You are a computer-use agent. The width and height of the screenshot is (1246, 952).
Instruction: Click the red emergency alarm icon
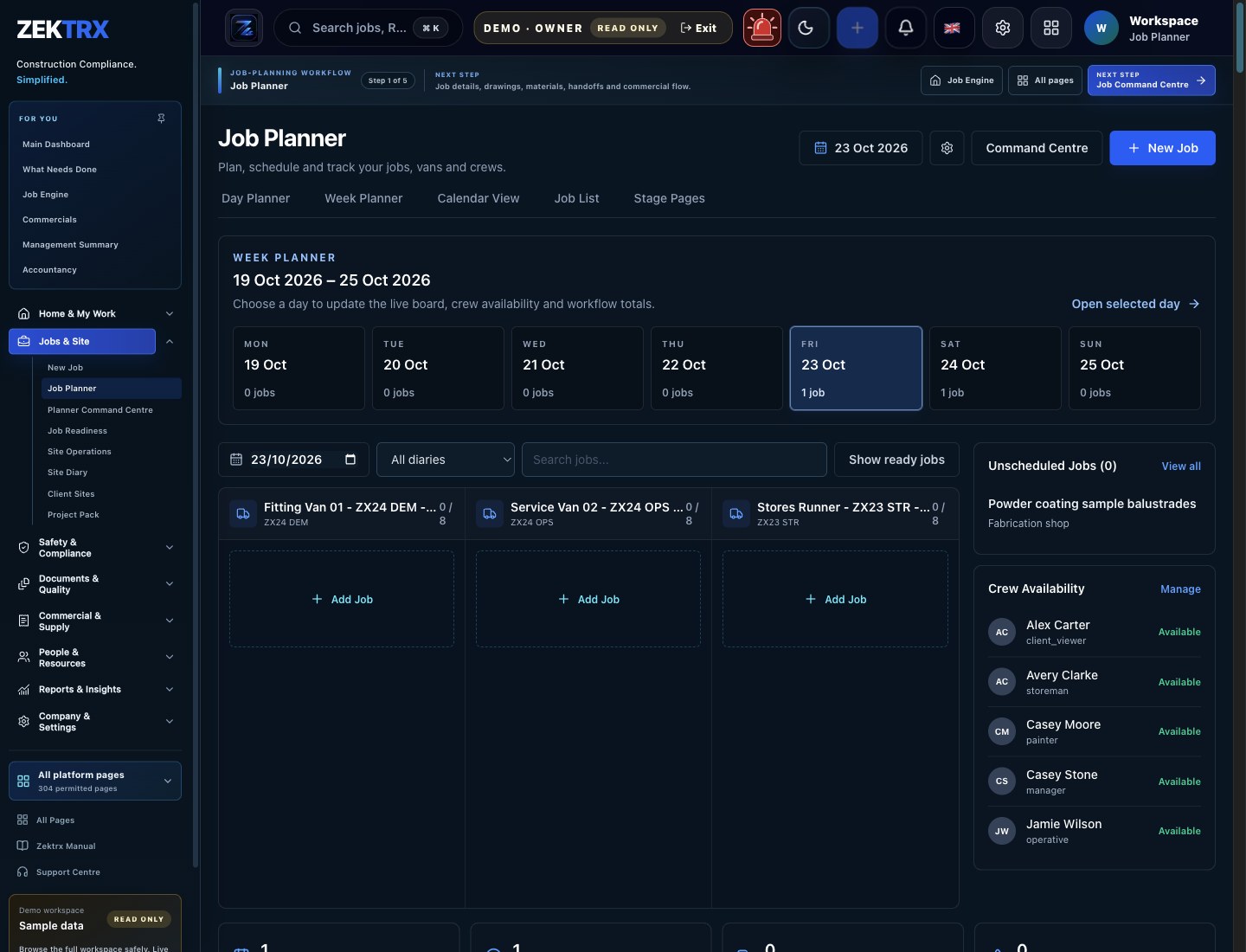pyautogui.click(x=762, y=28)
